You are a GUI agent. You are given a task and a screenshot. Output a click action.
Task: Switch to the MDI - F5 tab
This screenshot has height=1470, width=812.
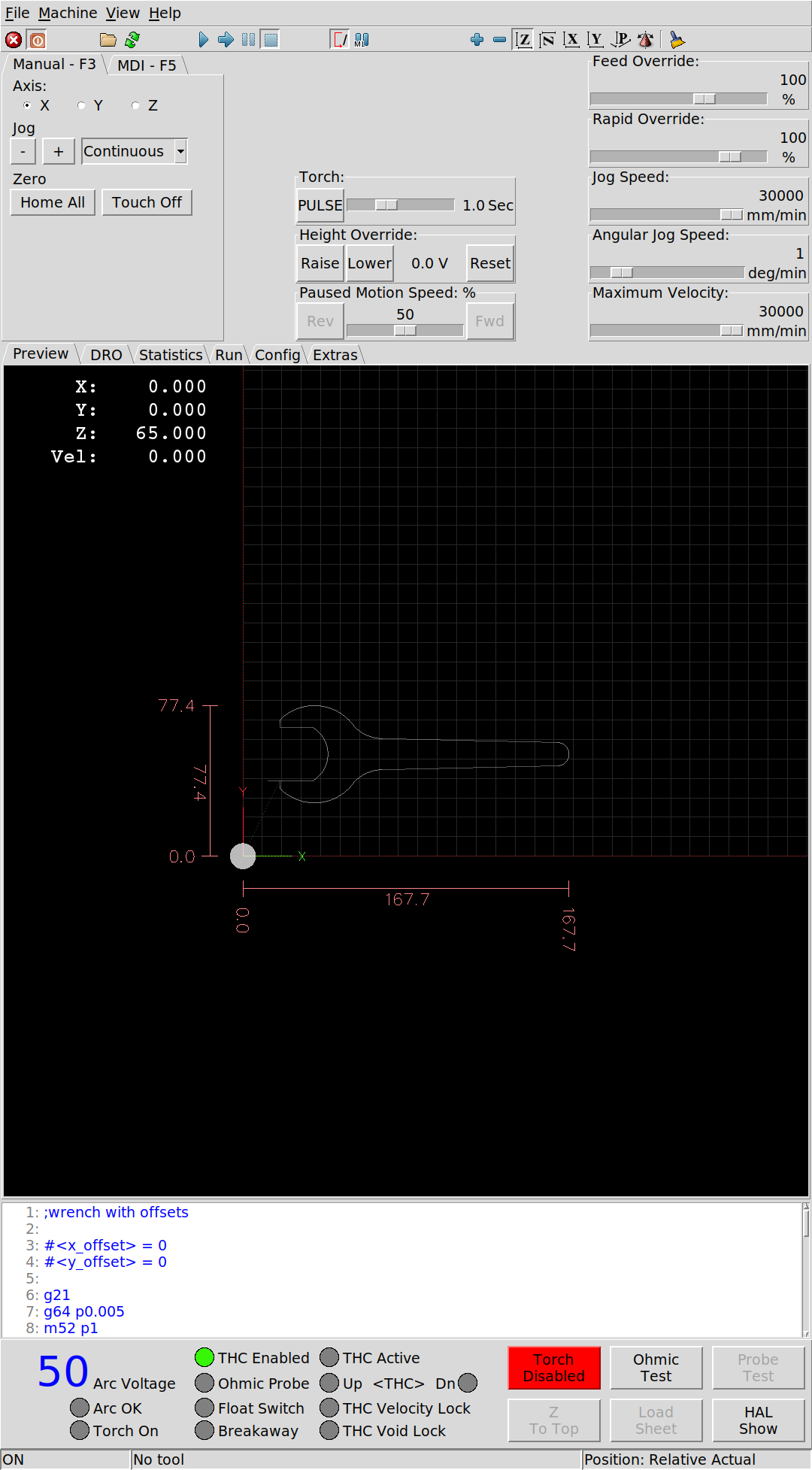click(x=147, y=65)
